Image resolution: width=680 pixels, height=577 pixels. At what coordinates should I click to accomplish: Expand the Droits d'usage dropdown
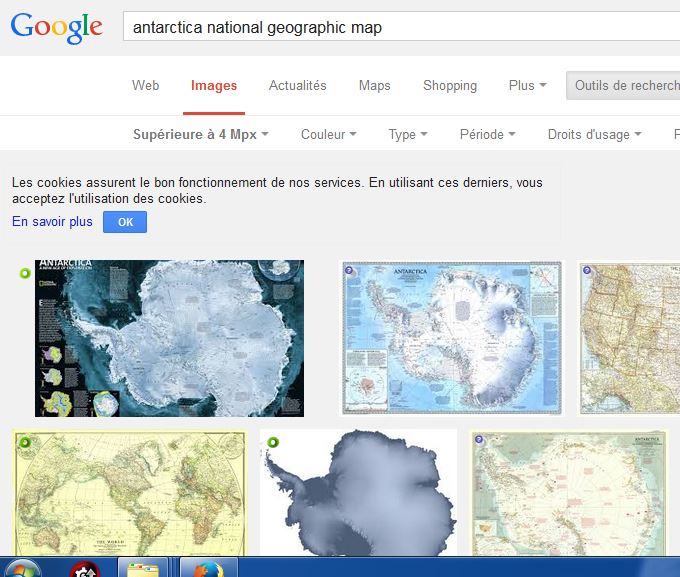(x=595, y=134)
